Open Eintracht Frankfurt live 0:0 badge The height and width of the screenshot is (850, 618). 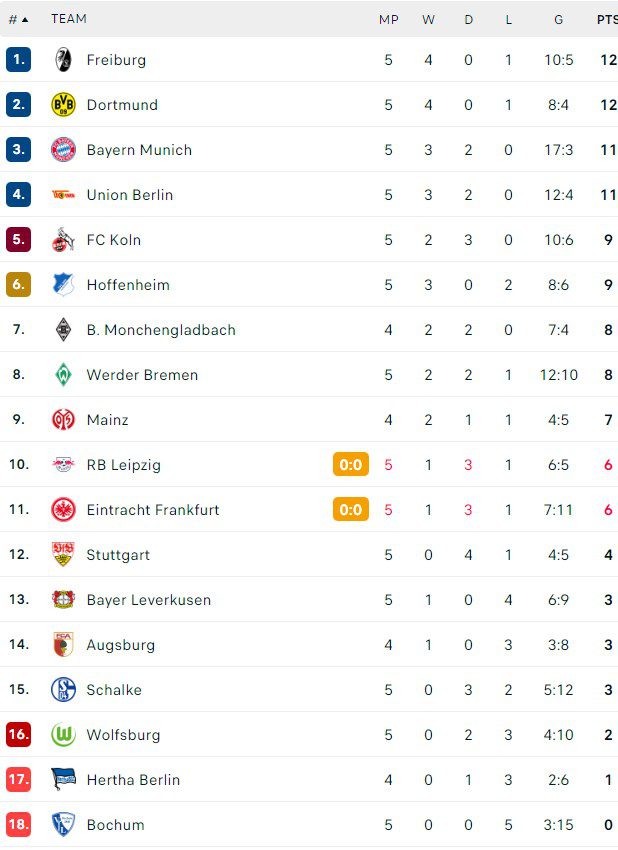pos(351,510)
